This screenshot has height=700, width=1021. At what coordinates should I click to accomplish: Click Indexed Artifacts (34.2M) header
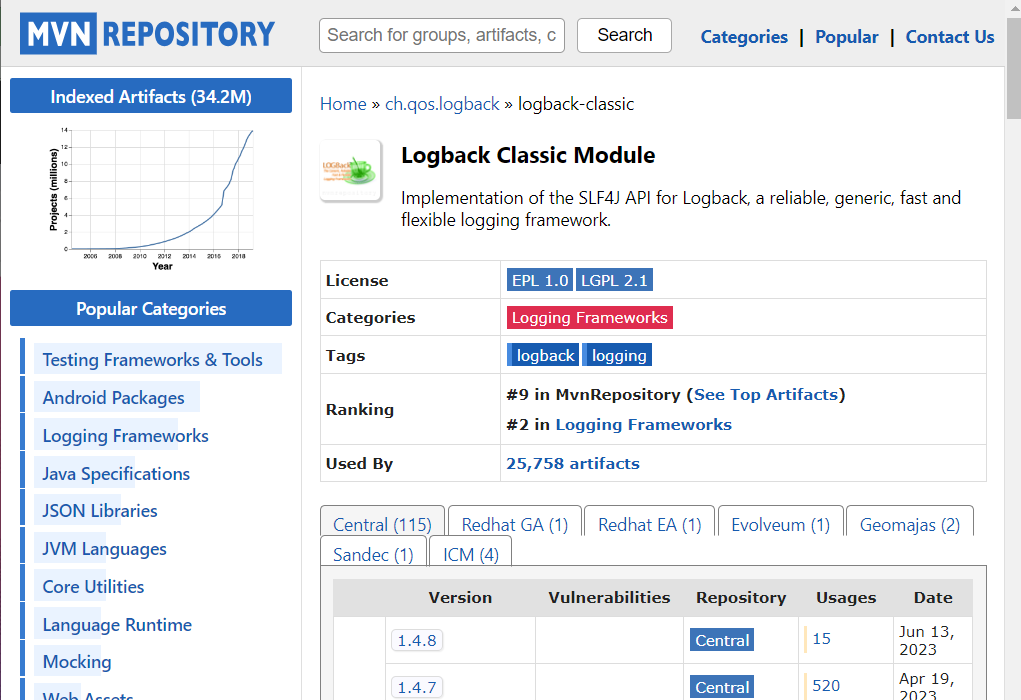(x=151, y=96)
